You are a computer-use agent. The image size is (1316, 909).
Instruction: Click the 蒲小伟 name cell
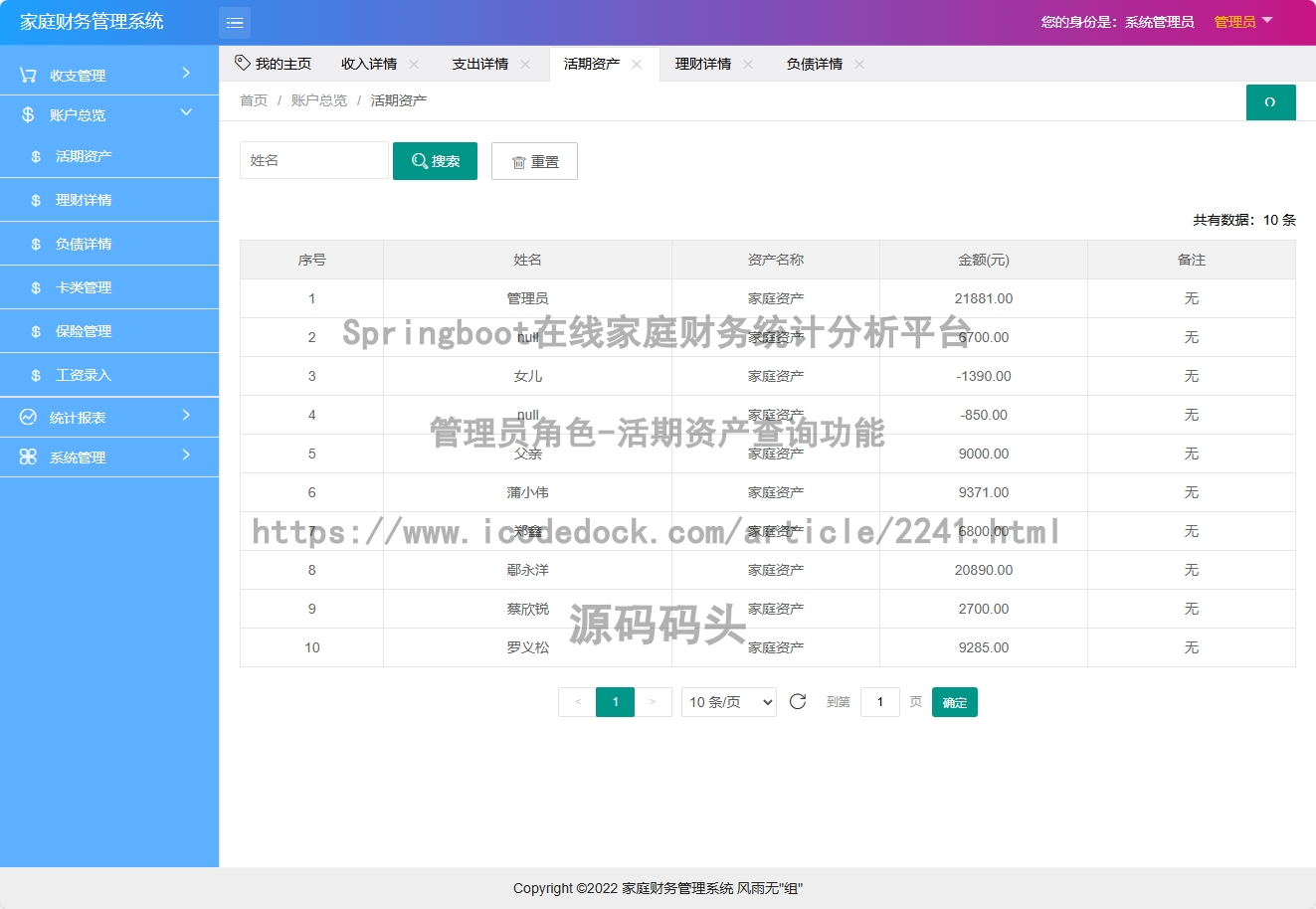(527, 492)
